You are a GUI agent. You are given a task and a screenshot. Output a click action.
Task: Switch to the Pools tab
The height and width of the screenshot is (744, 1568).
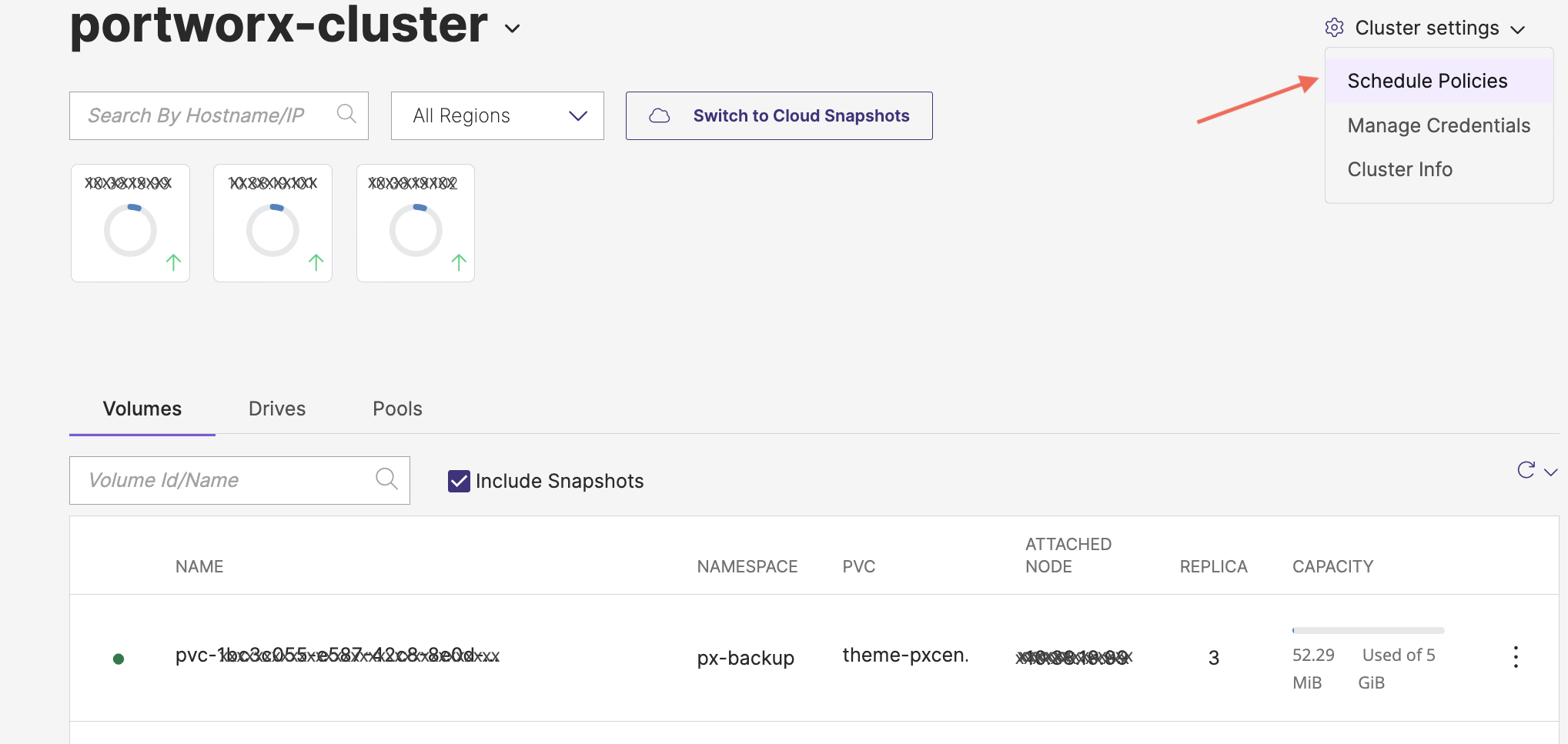click(397, 409)
